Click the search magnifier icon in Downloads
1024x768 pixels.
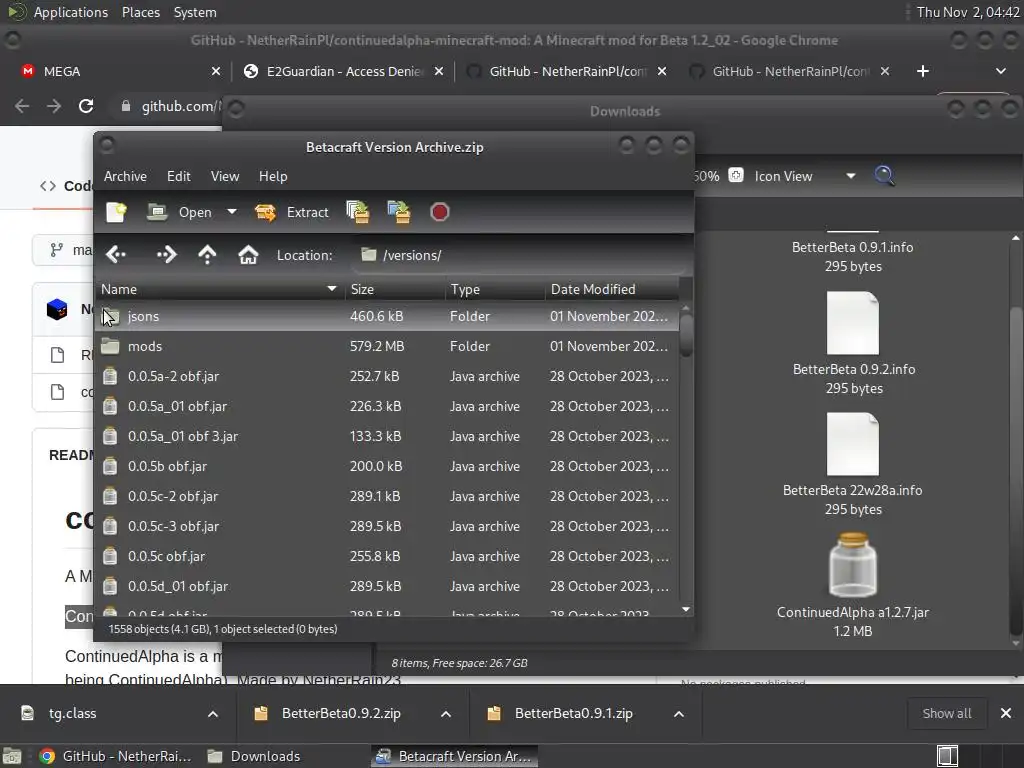click(x=884, y=176)
